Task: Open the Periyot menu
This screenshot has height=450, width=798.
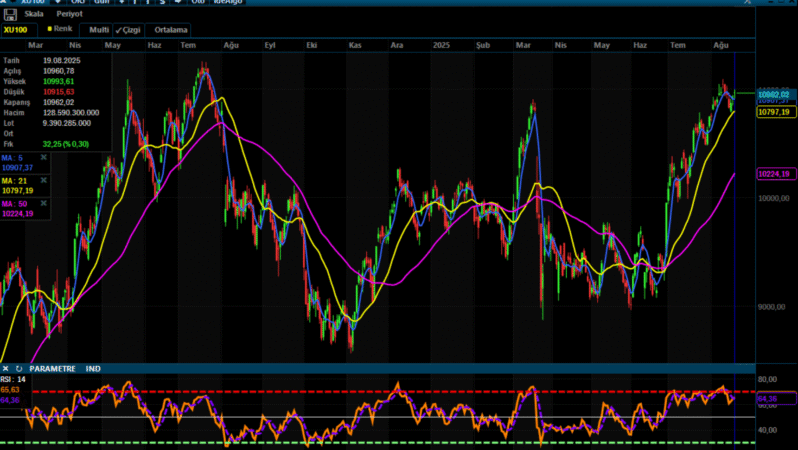Action: tap(69, 14)
